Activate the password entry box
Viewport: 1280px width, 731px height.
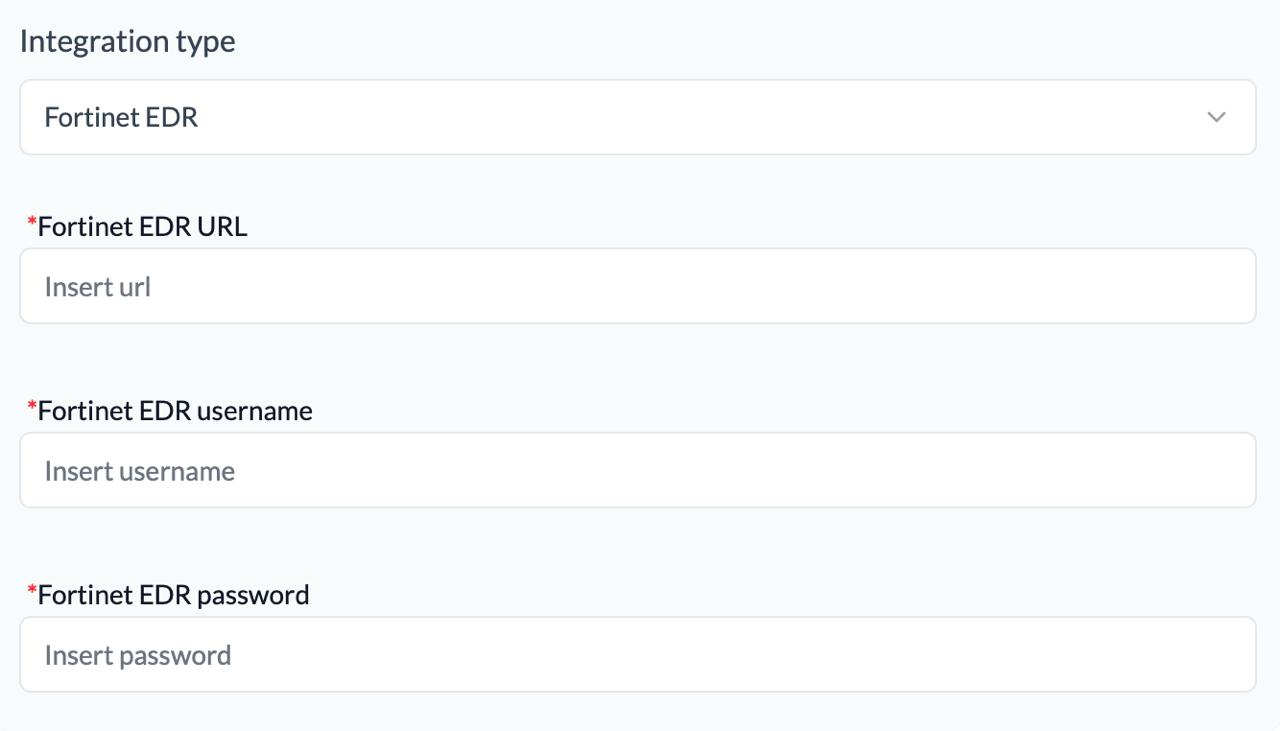coord(637,654)
